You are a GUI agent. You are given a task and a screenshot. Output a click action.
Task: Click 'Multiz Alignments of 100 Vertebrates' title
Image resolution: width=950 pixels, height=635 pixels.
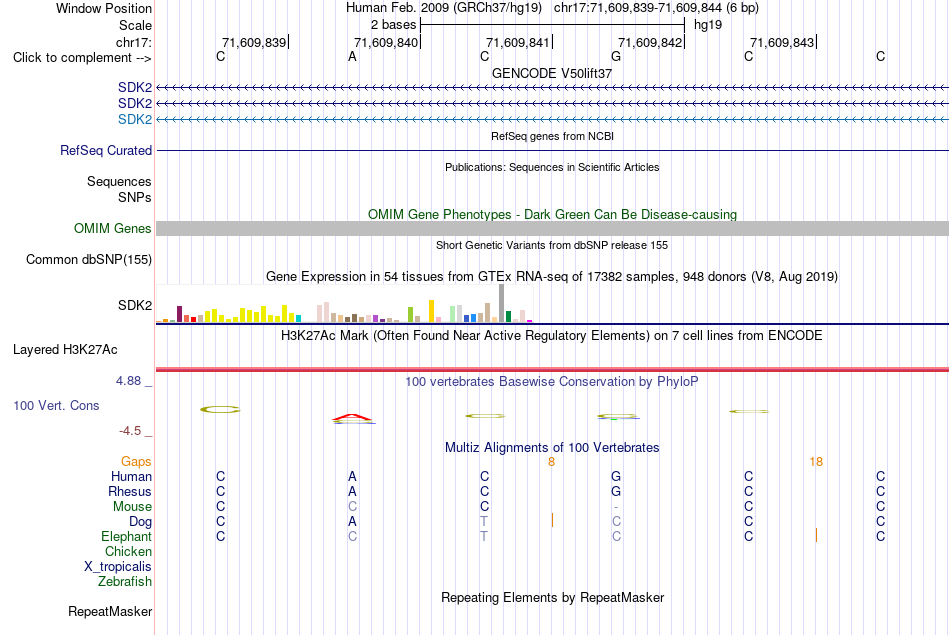pos(552,448)
